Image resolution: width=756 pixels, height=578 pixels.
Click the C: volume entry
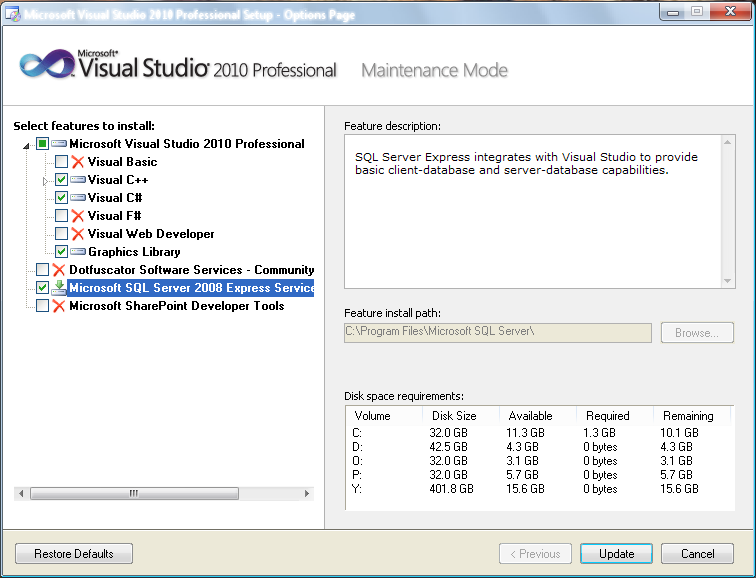(357, 433)
